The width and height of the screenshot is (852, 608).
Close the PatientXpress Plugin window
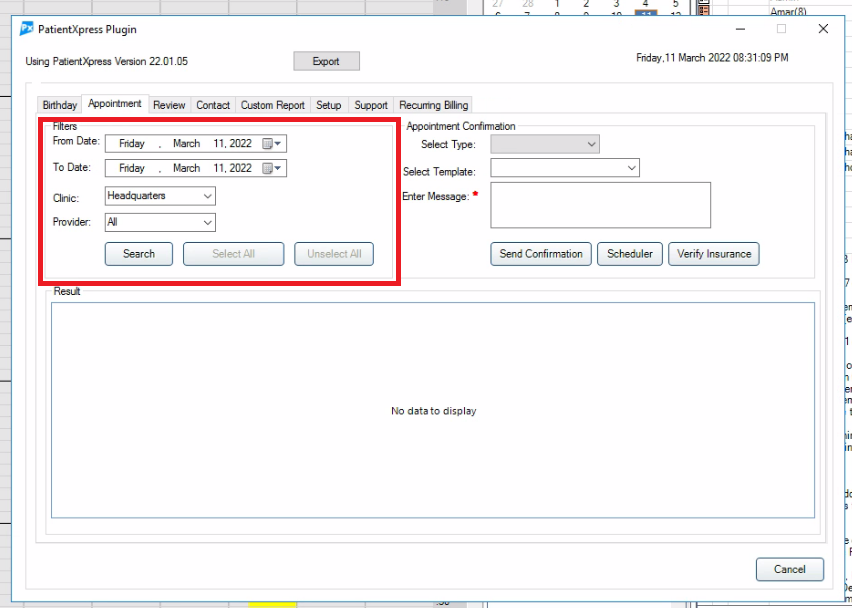click(x=823, y=29)
